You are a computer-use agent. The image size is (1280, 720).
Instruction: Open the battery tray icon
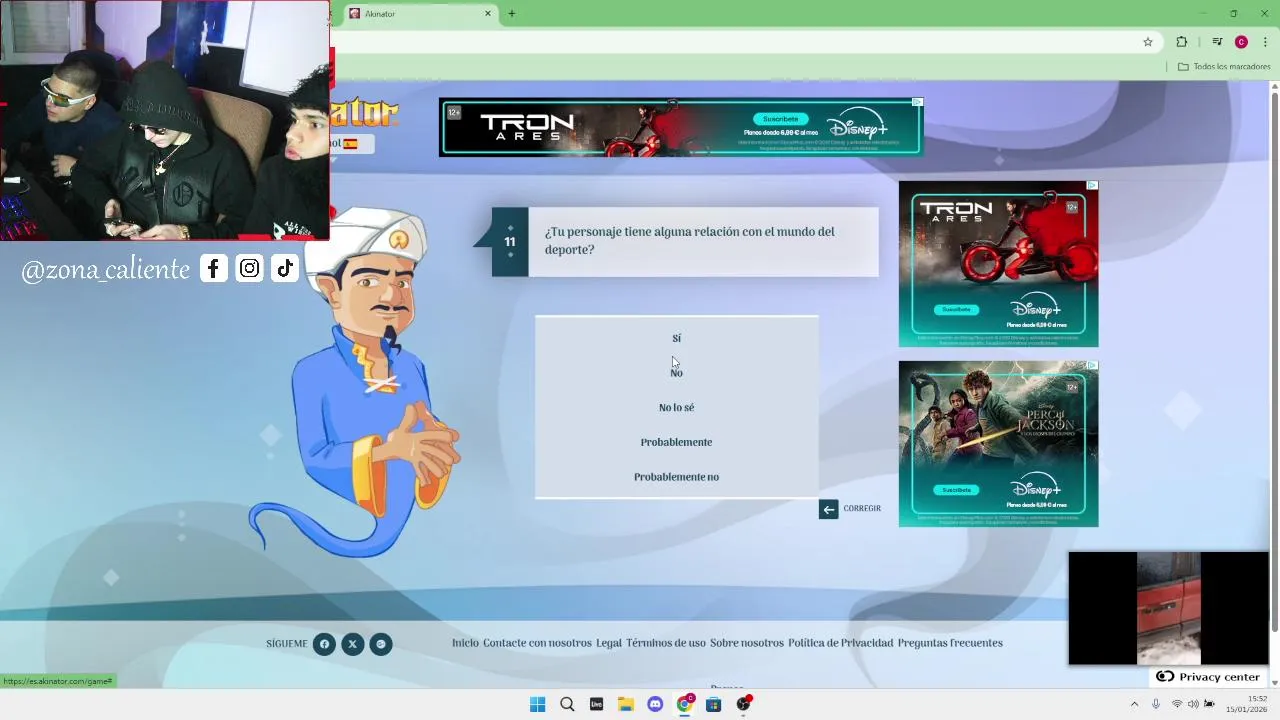pos(1209,704)
